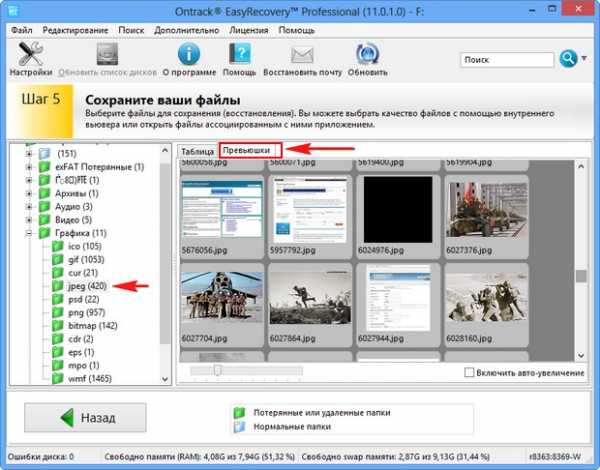Viewport: 600px width, 470px height.
Task: Click the Назад back button
Action: [85, 418]
